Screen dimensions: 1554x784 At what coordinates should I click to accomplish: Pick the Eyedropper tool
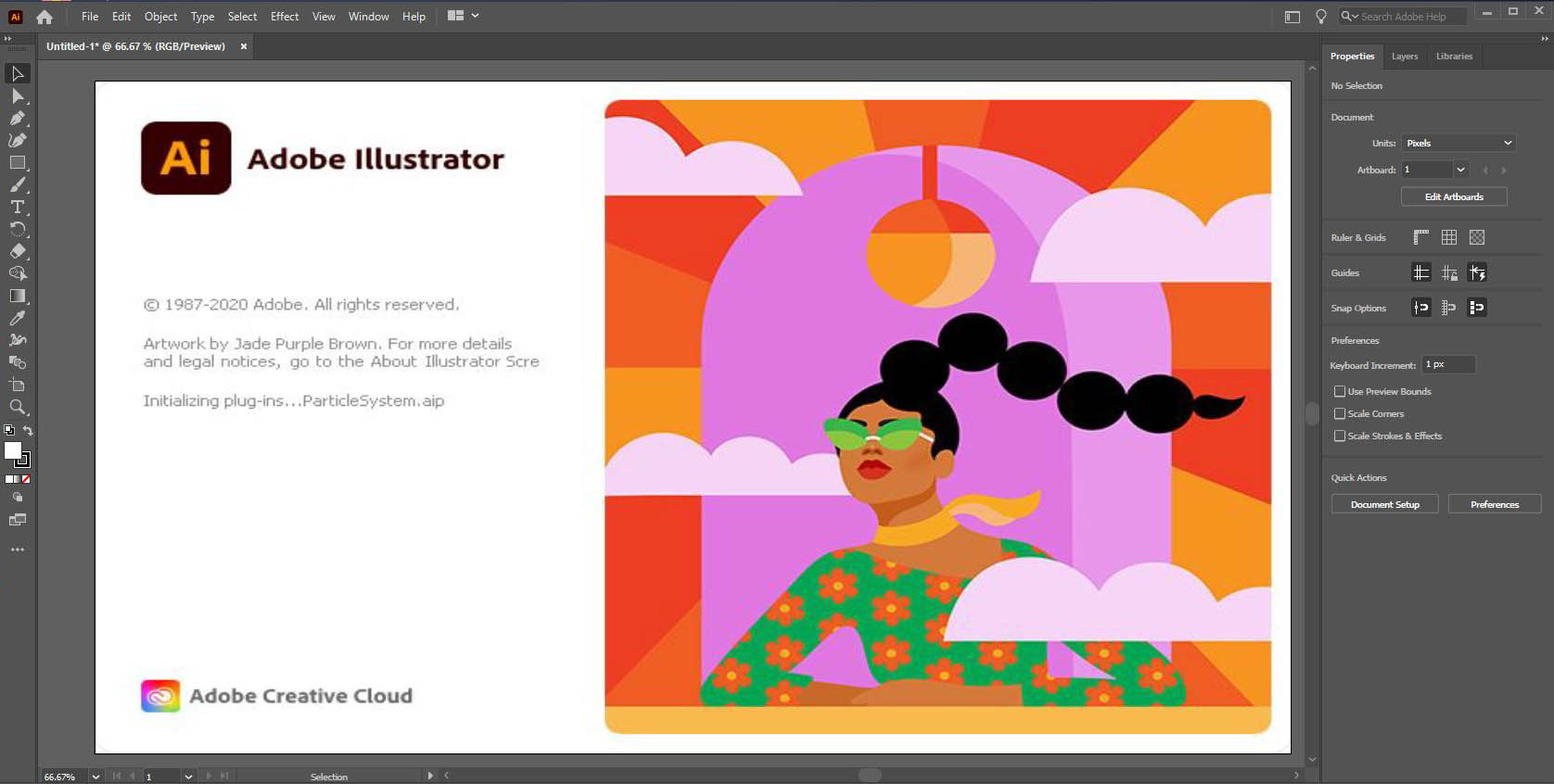[x=17, y=318]
